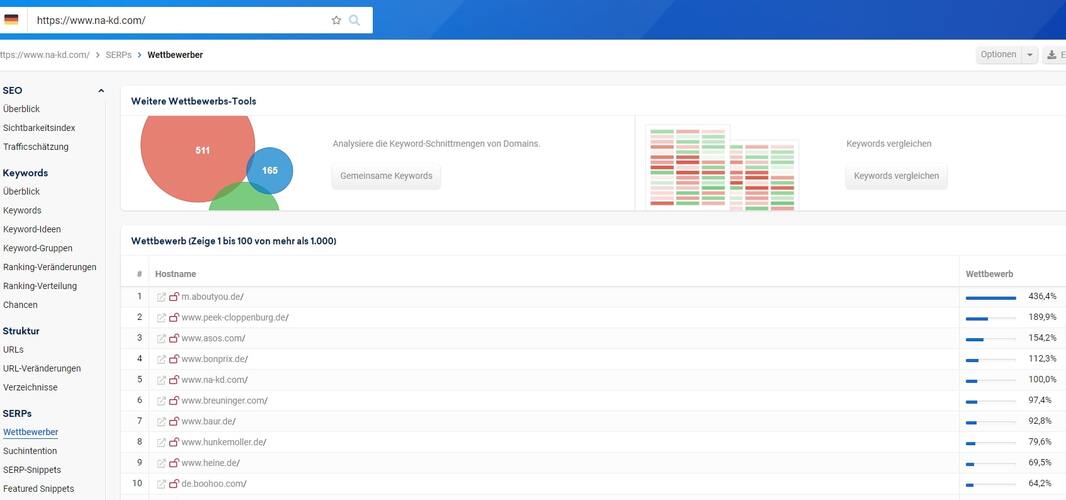Click blue 165 Venn diagram circle
Viewport: 1066px width, 500px height.
pyautogui.click(x=271, y=170)
